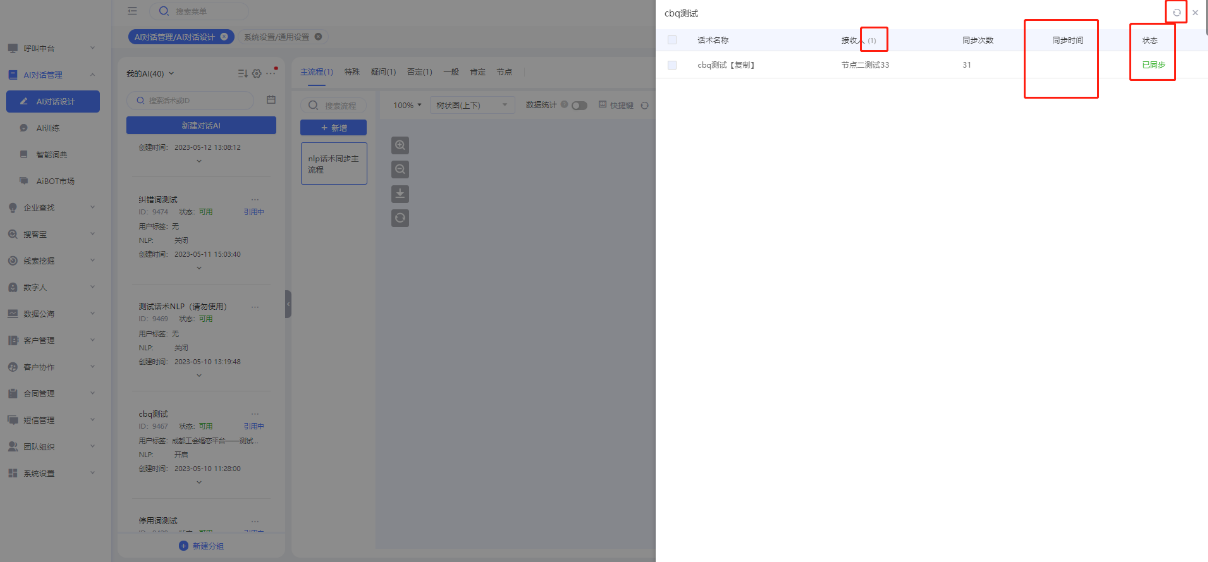Toggle the 数据统计 switch
The width and height of the screenshot is (1208, 562).
[x=579, y=105]
